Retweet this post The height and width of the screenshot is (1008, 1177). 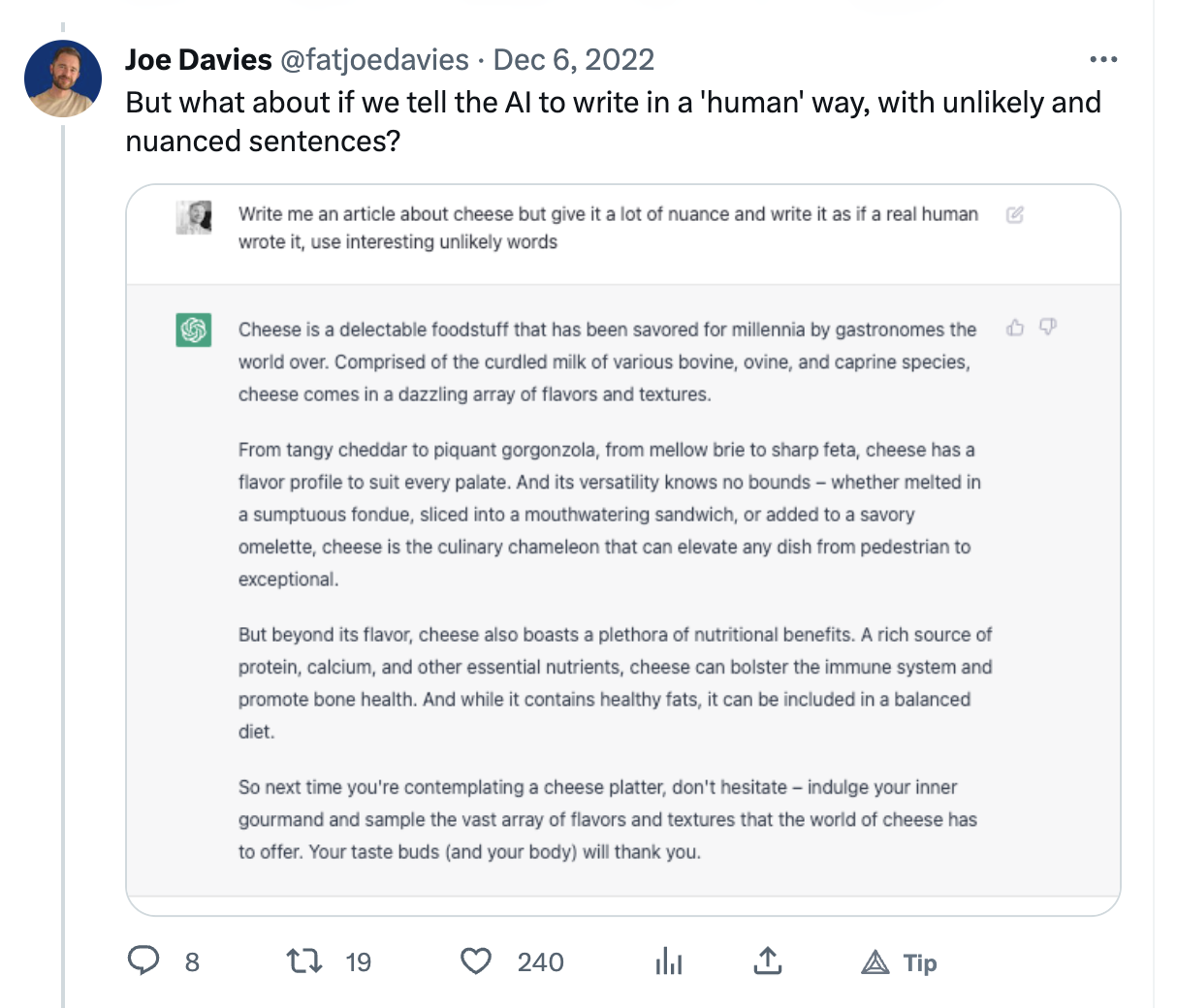(x=303, y=961)
